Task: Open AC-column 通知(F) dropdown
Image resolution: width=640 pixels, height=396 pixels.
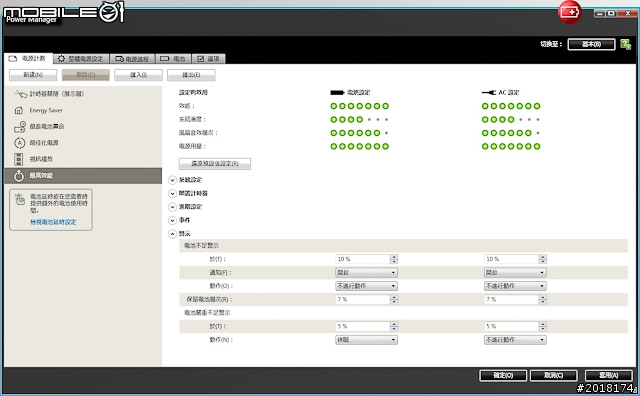Action: (515, 272)
